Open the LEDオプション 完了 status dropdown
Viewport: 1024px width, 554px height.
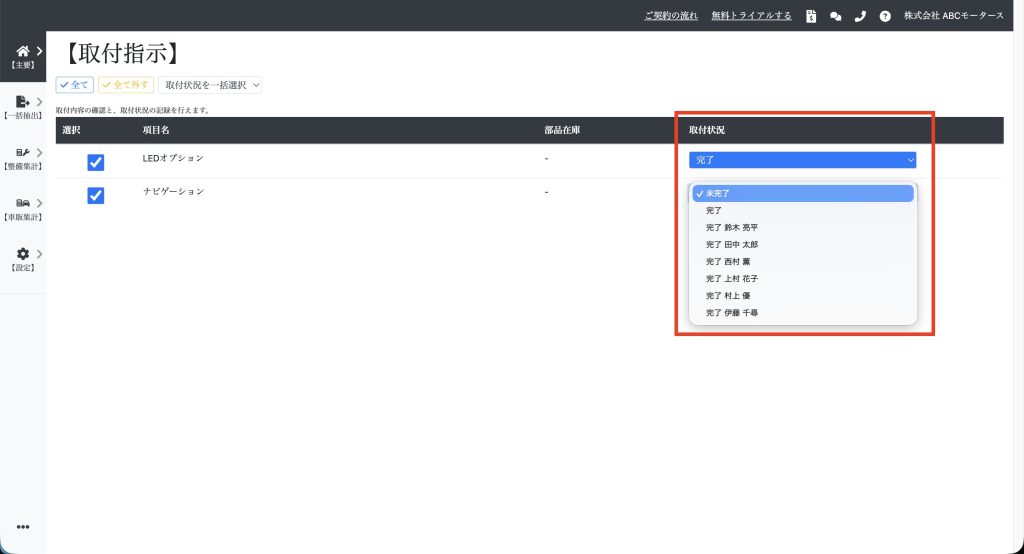coord(802,160)
